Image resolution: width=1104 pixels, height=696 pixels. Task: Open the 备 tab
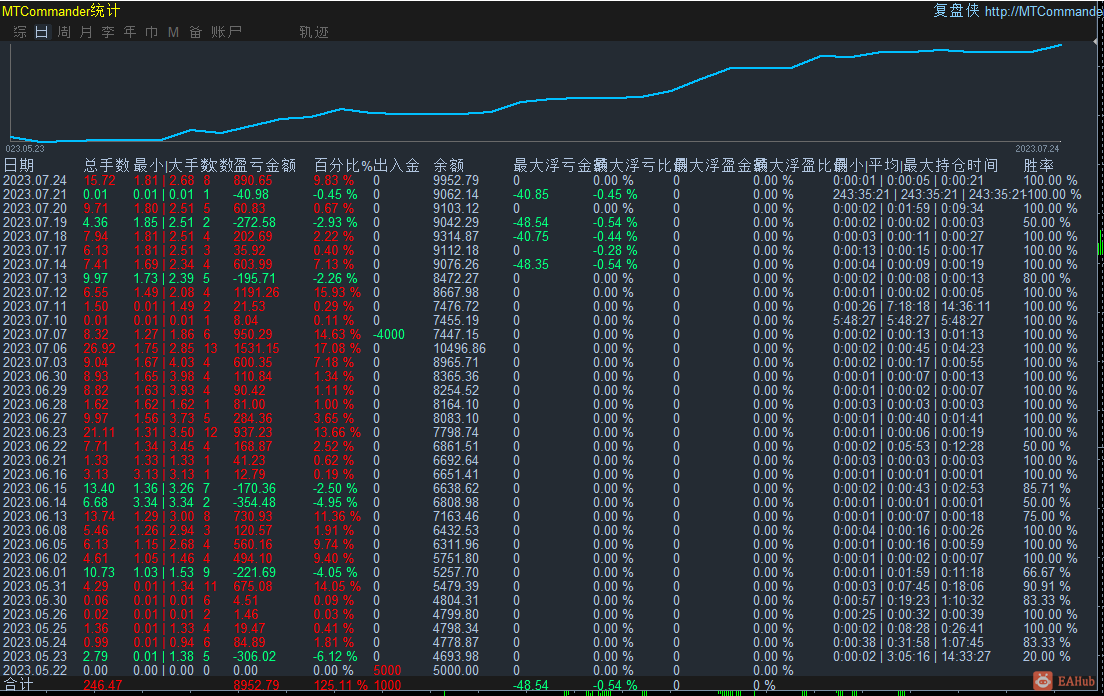tap(195, 32)
